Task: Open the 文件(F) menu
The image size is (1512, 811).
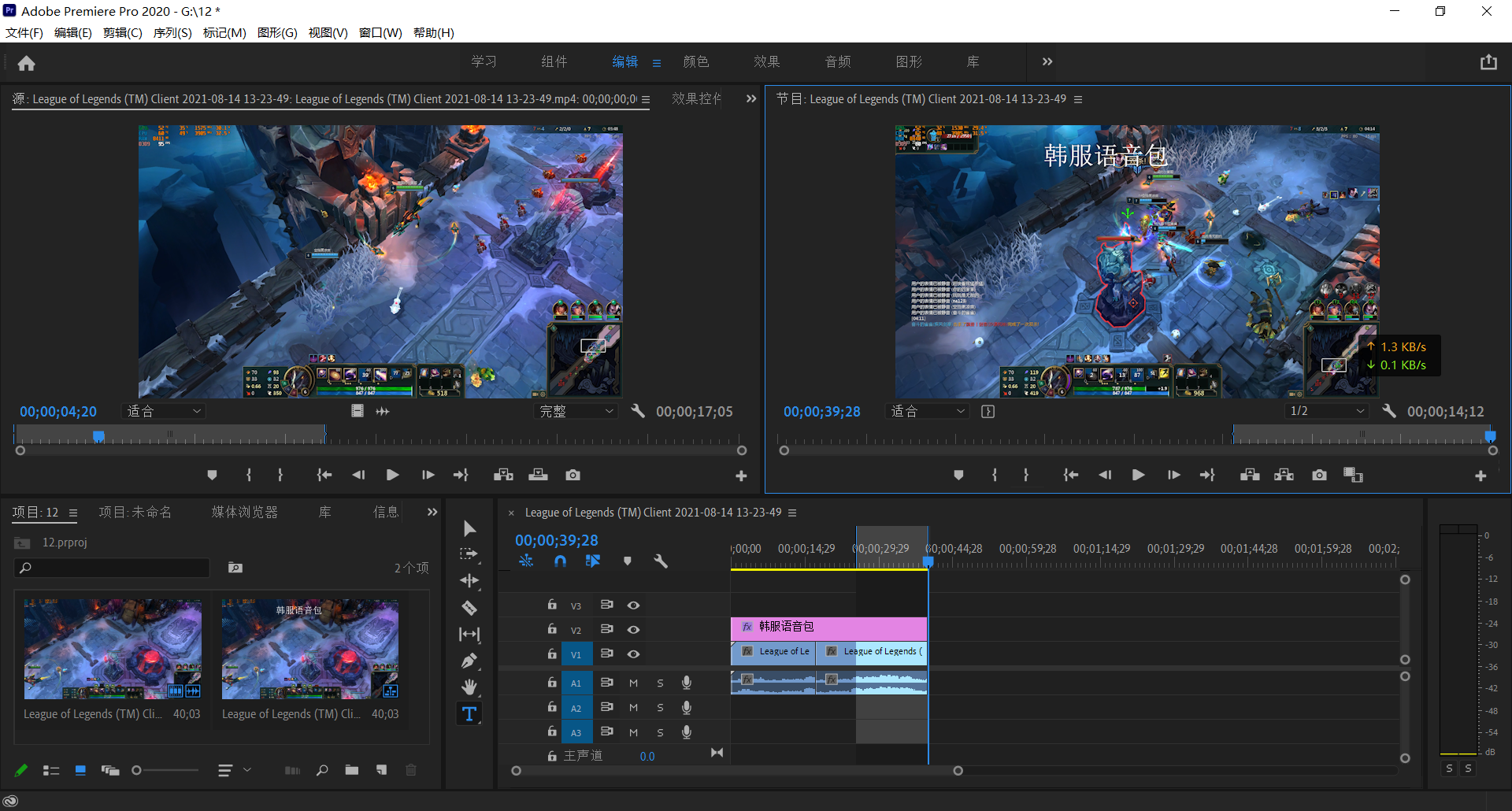Action: tap(24, 32)
